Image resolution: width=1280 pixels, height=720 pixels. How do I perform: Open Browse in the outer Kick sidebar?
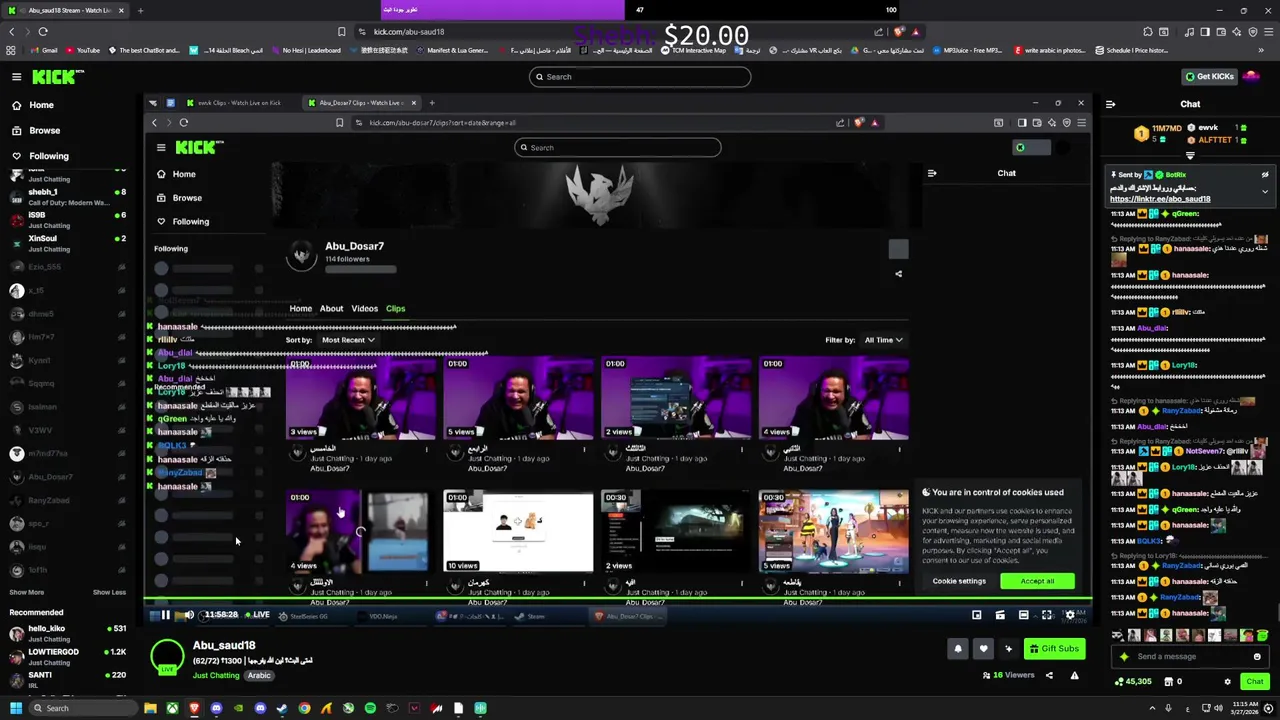click(35, 130)
